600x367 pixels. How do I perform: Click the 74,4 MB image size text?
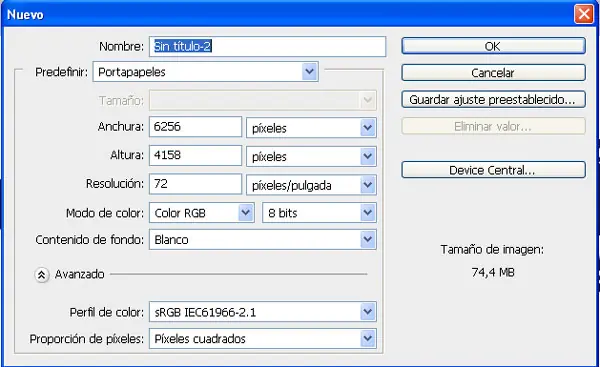point(493,272)
